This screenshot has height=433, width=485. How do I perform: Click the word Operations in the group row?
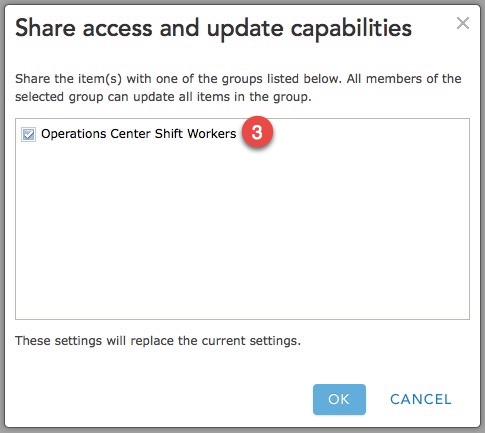pos(74,134)
